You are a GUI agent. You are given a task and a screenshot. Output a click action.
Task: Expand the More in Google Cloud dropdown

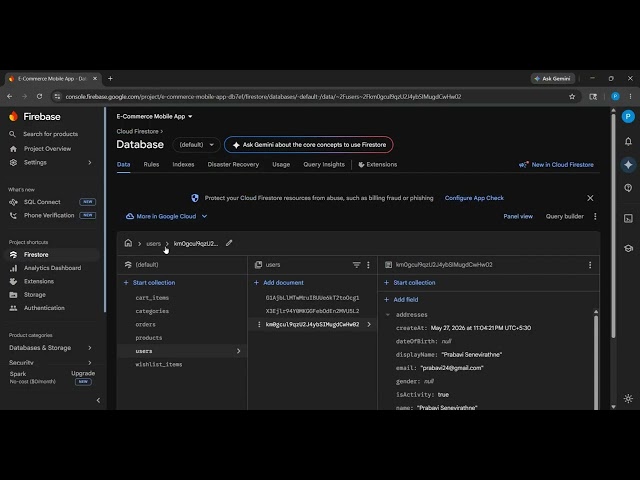coord(167,216)
